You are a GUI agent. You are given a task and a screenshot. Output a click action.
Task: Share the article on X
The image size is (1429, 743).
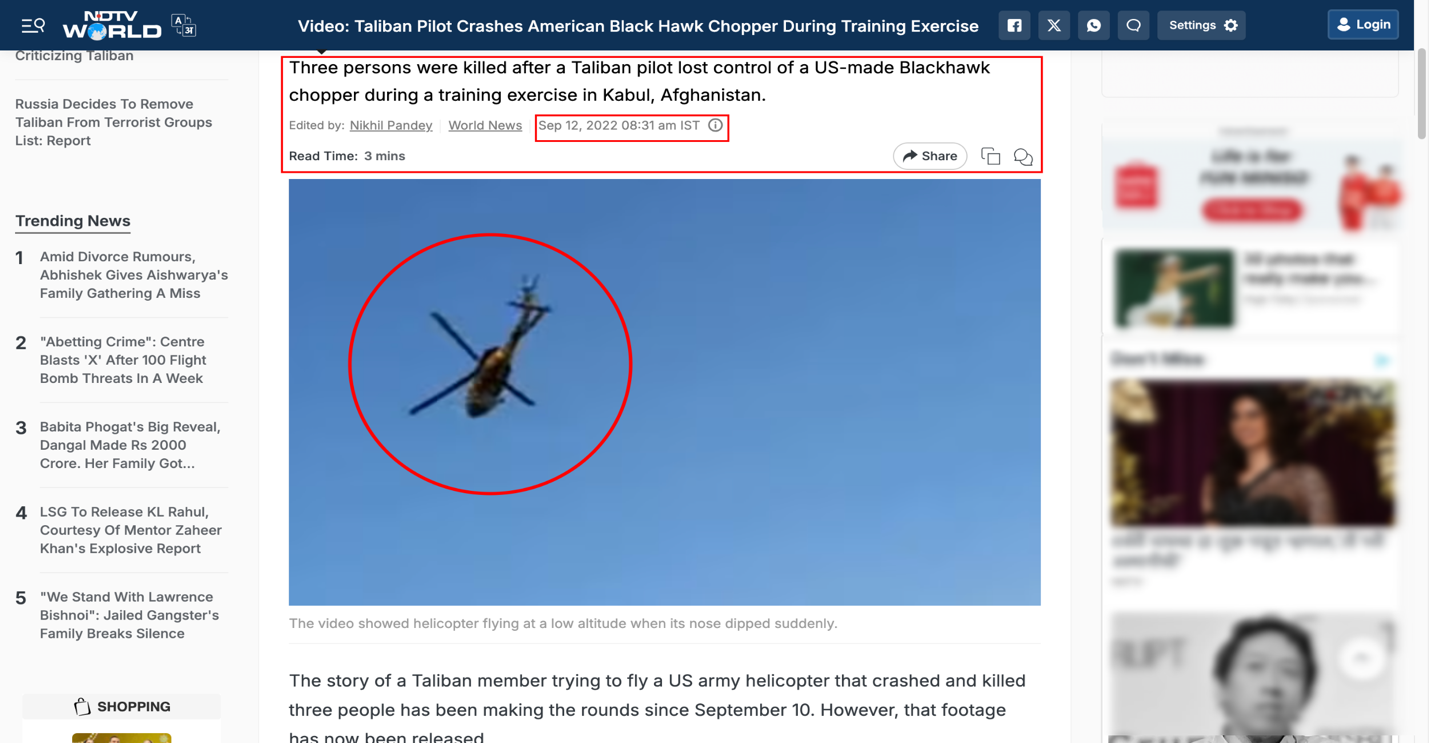(x=1054, y=25)
